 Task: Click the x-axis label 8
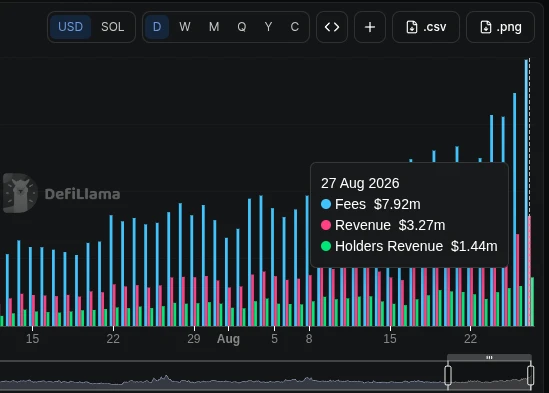tap(309, 339)
